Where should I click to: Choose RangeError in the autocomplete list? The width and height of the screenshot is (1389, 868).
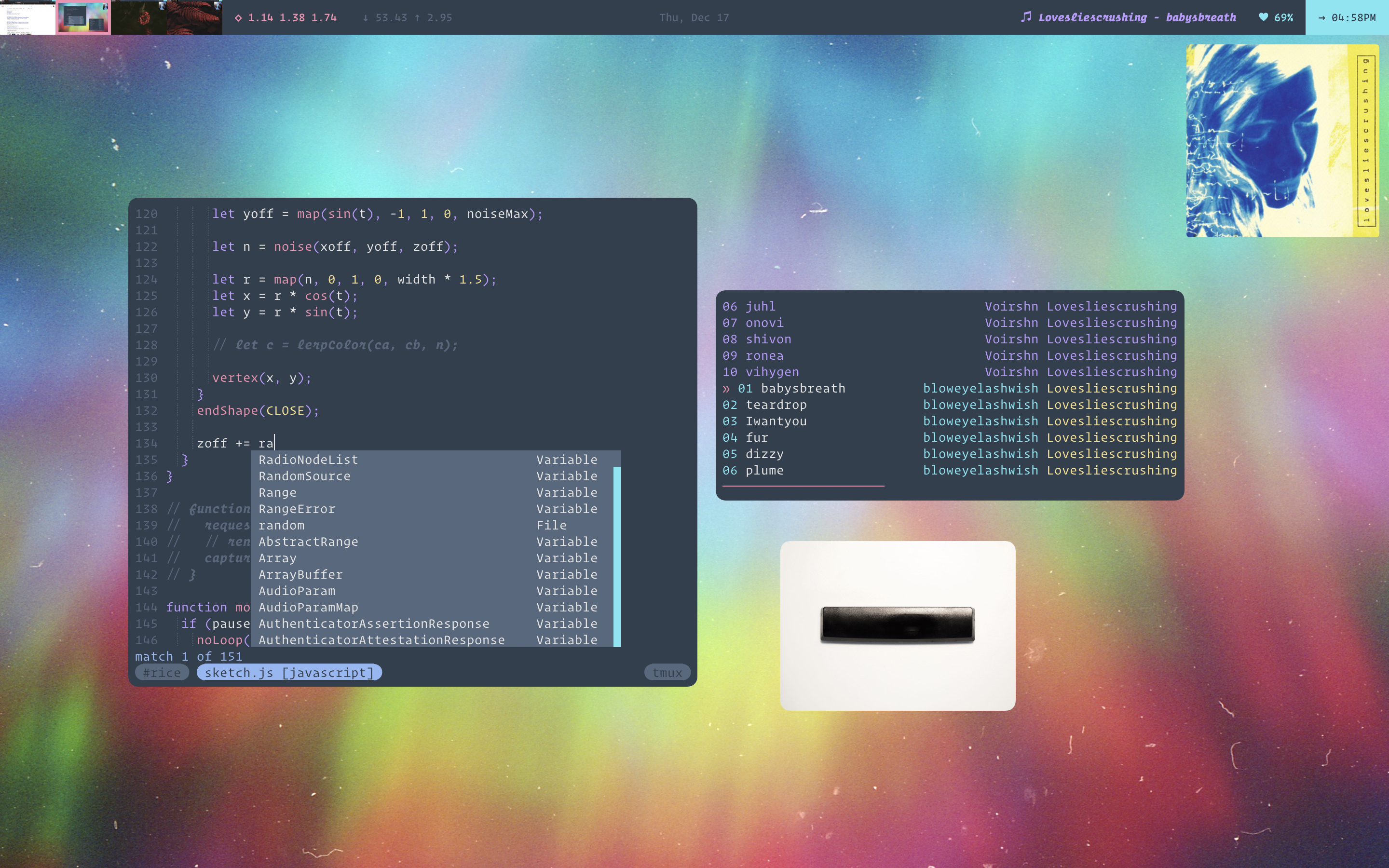point(296,509)
